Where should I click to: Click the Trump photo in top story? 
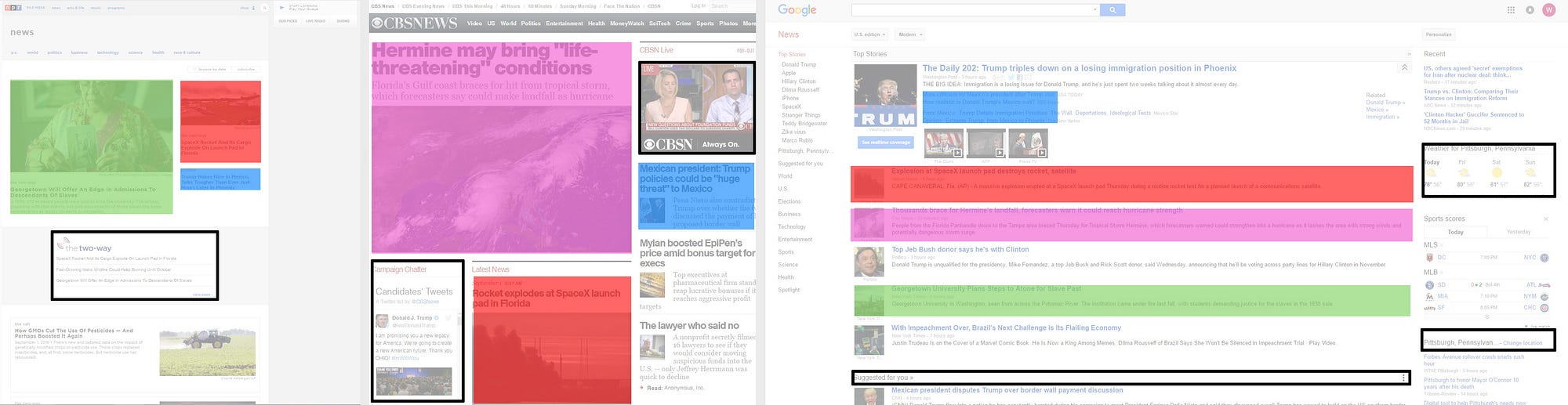coord(884,96)
